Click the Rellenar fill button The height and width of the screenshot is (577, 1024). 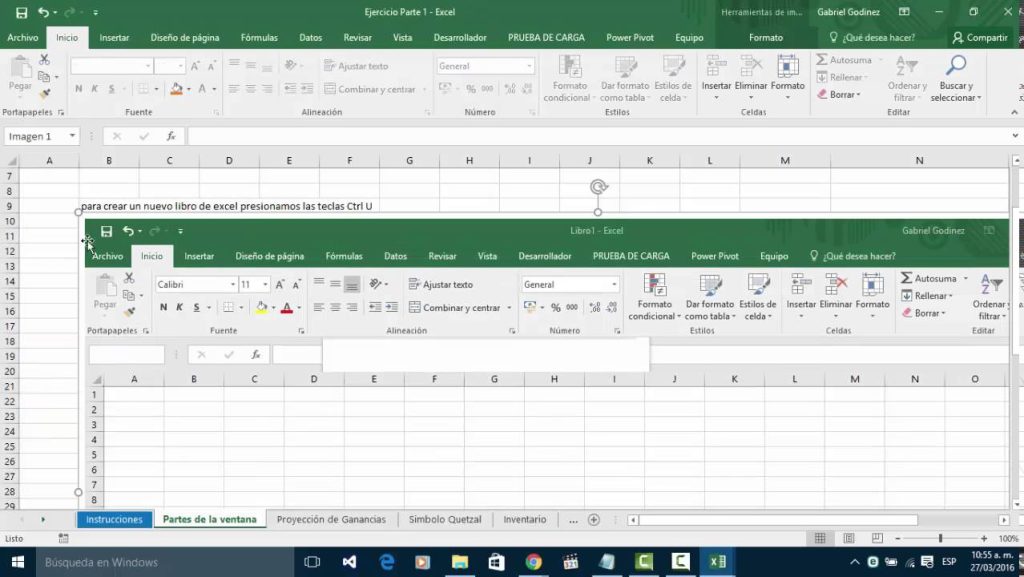click(842, 77)
